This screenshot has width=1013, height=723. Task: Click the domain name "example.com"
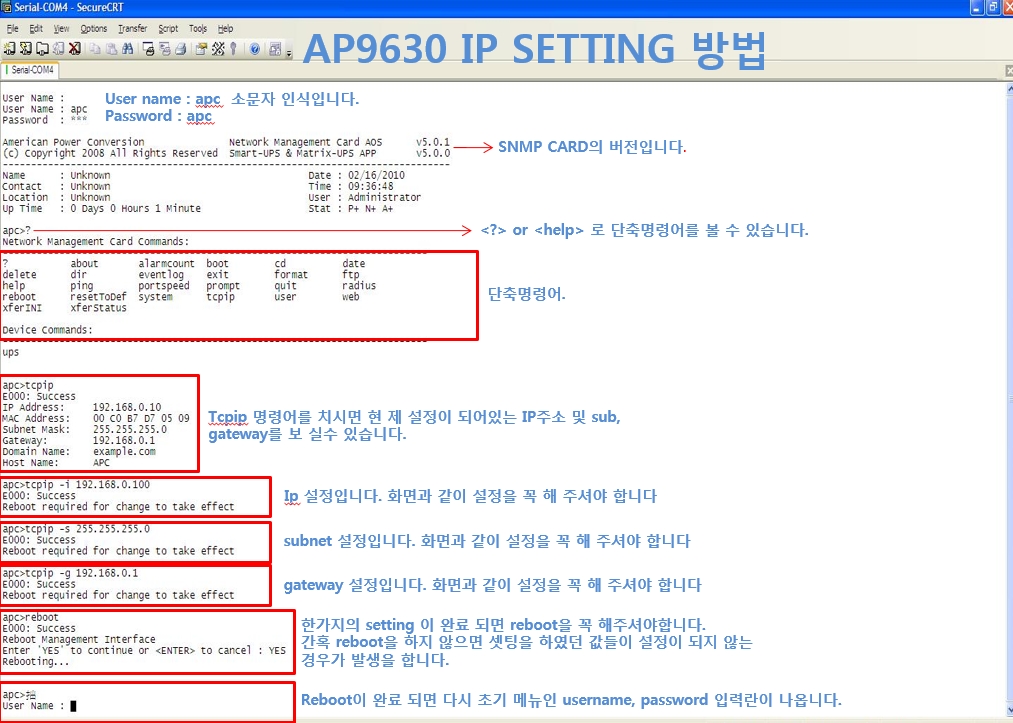click(x=124, y=451)
